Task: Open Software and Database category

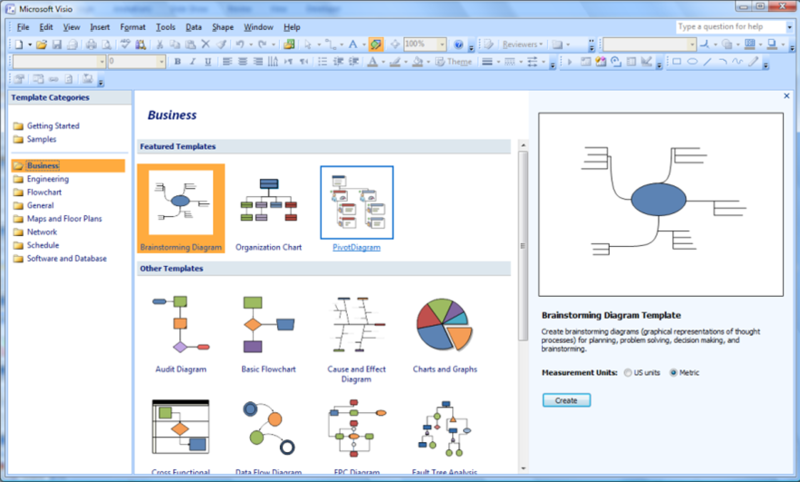Action: pyautogui.click(x=66, y=259)
